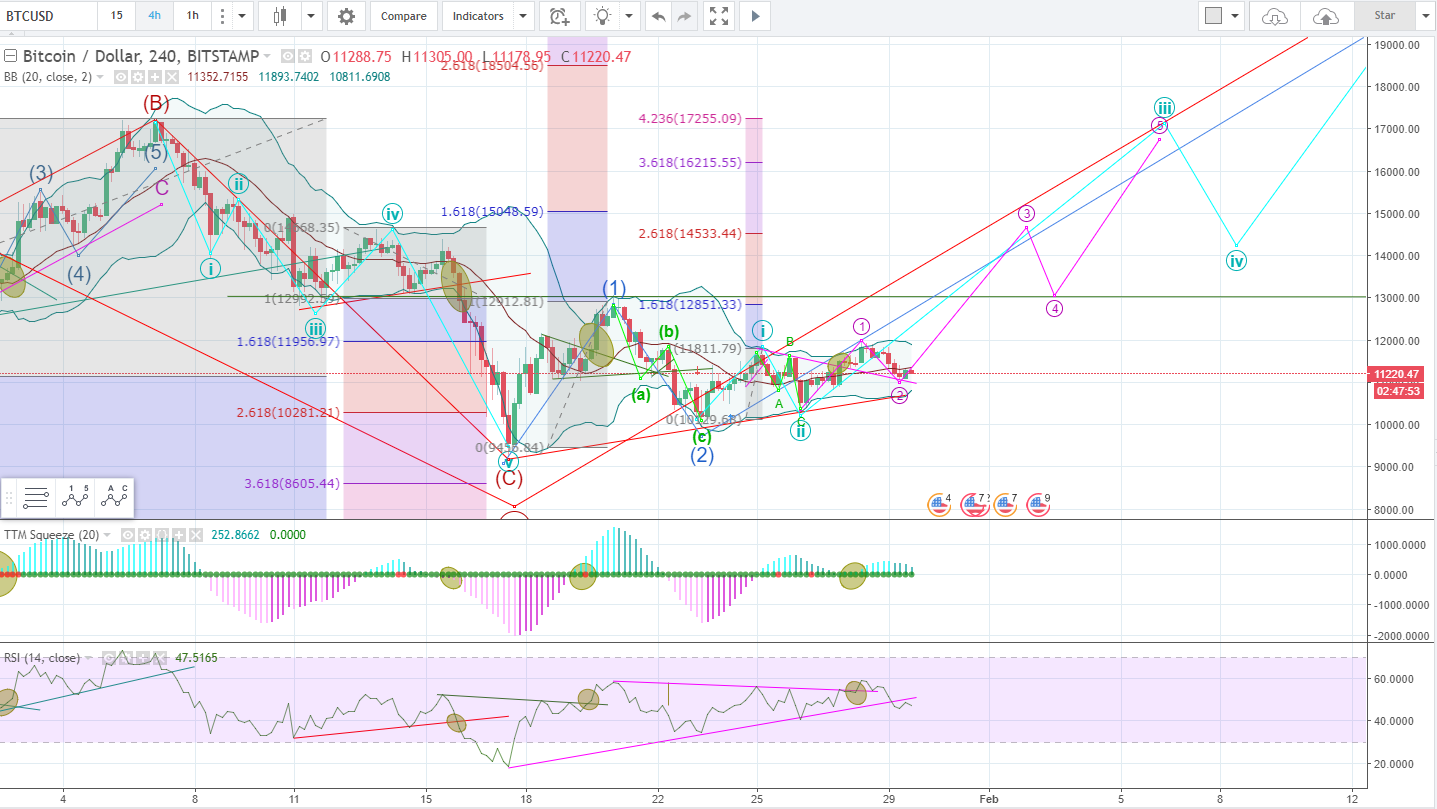This screenshot has height=809, width=1437.
Task: View TTM Squeeze source code braces
Action: pos(162,535)
